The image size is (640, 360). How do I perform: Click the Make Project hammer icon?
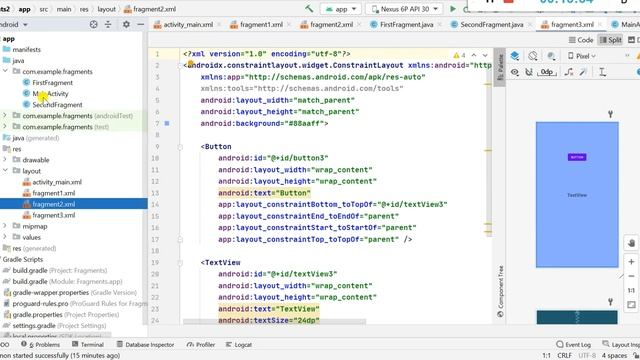(309, 9)
